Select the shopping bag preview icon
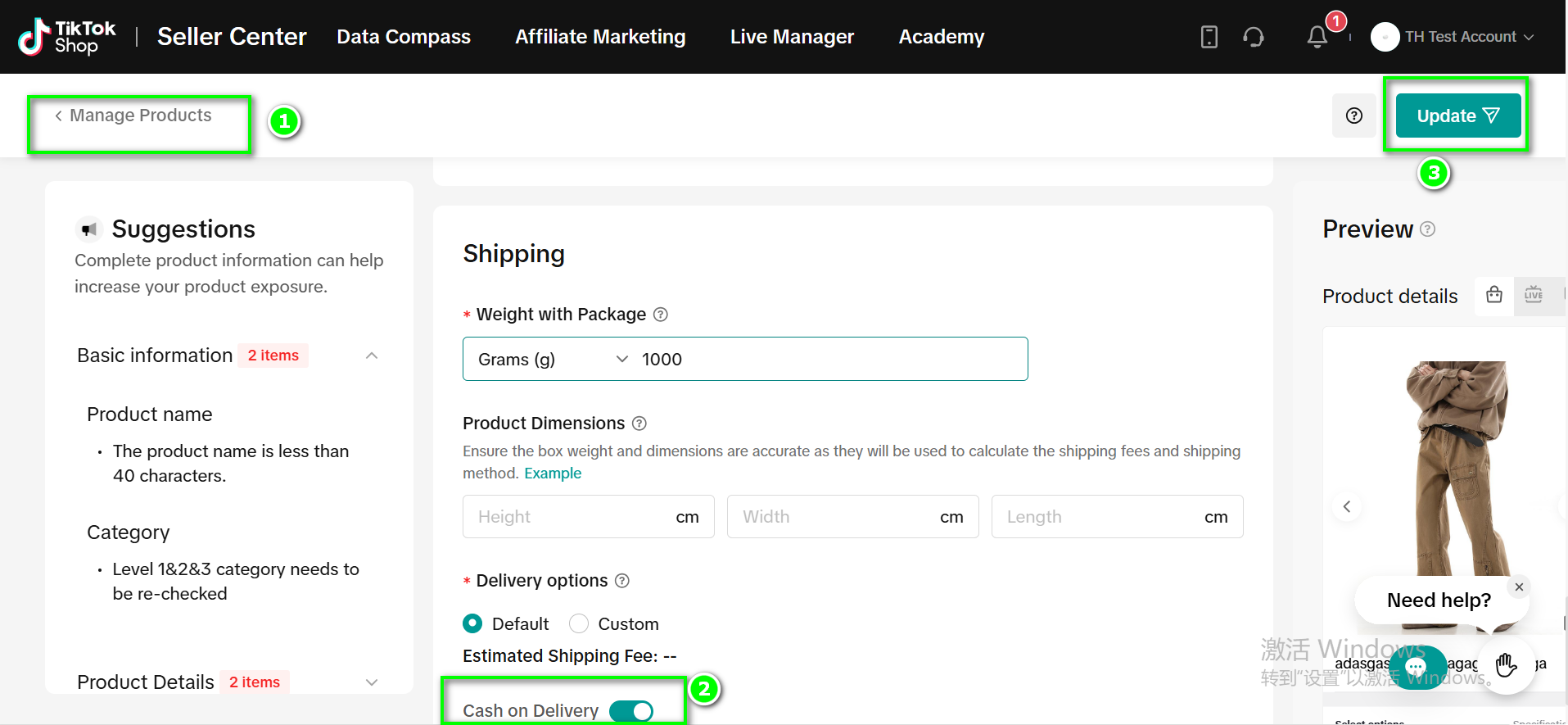Viewport: 1568px width, 725px height. pyautogui.click(x=1494, y=295)
